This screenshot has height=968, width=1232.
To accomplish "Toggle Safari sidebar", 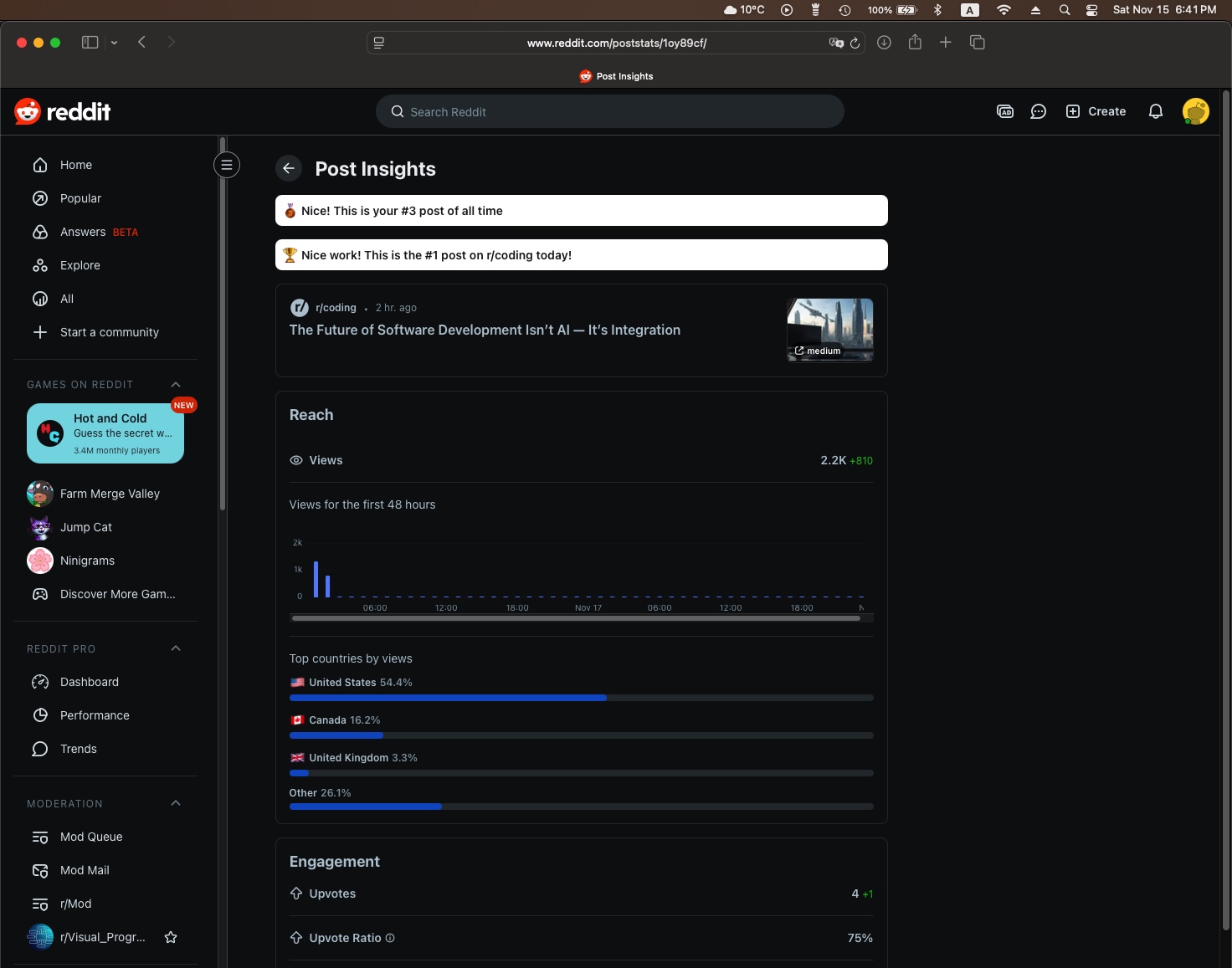I will (90, 42).
